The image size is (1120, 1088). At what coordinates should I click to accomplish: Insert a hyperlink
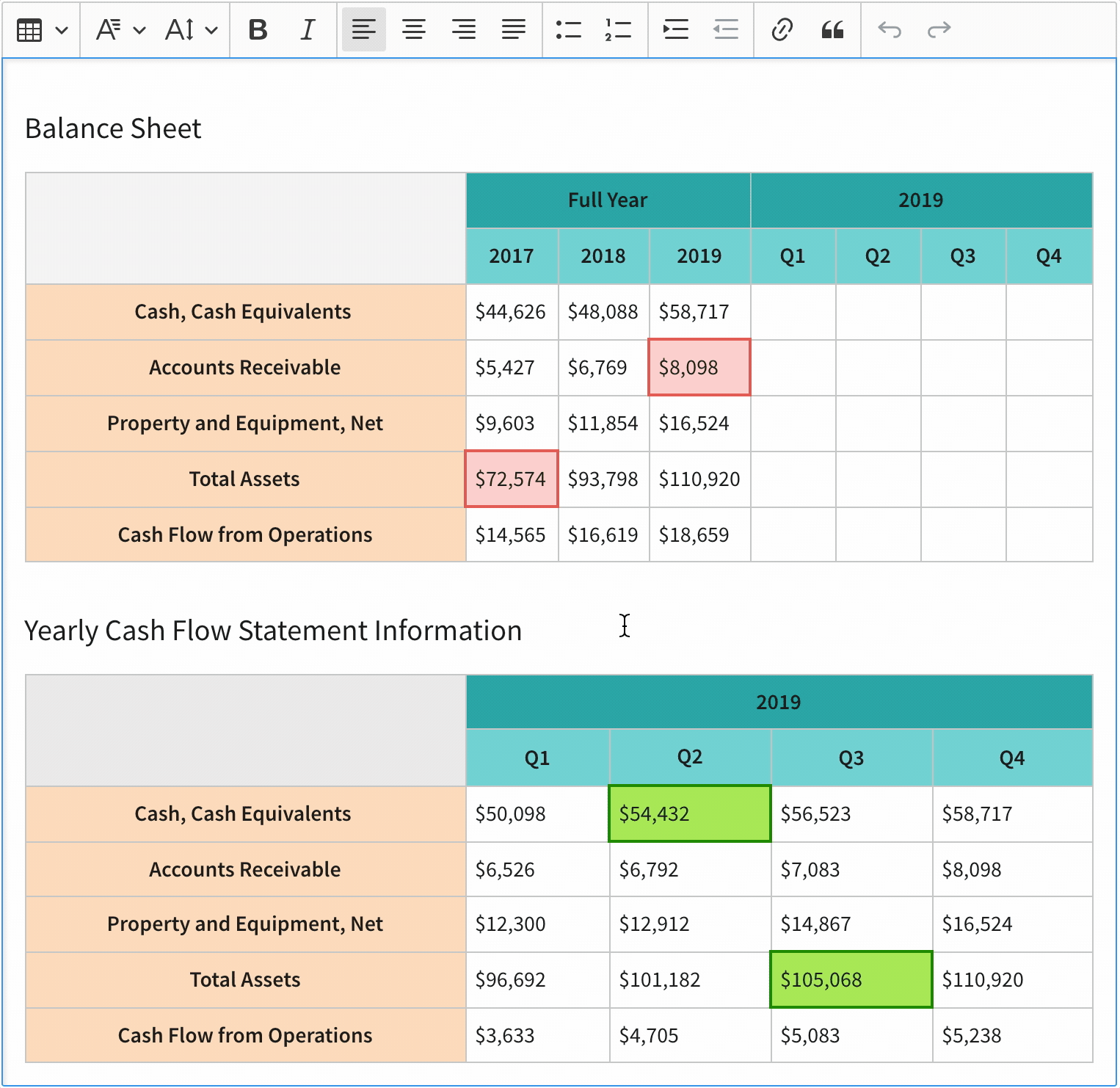click(781, 29)
